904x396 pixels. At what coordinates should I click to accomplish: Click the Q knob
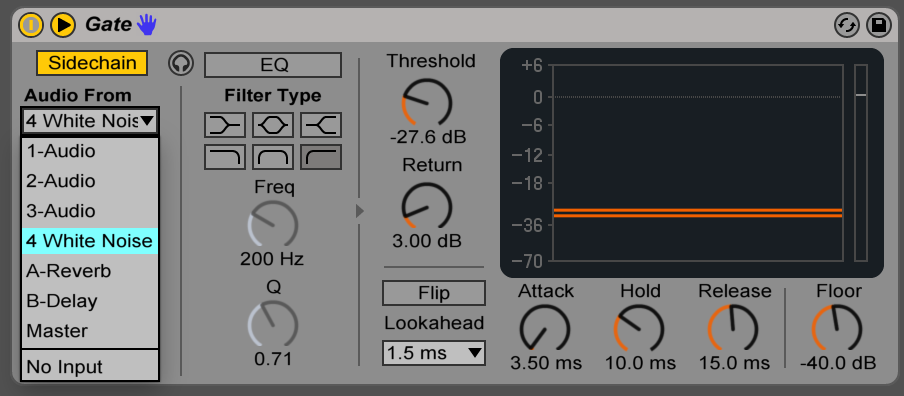(273, 324)
